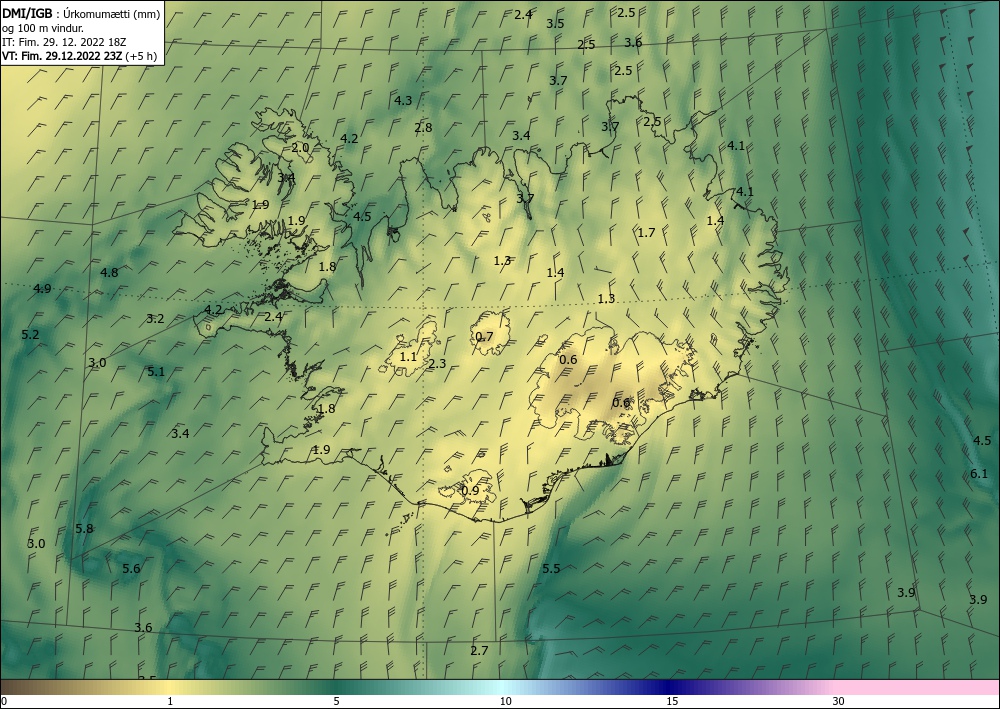Click the 1.1 value on the glacier

pos(408,357)
